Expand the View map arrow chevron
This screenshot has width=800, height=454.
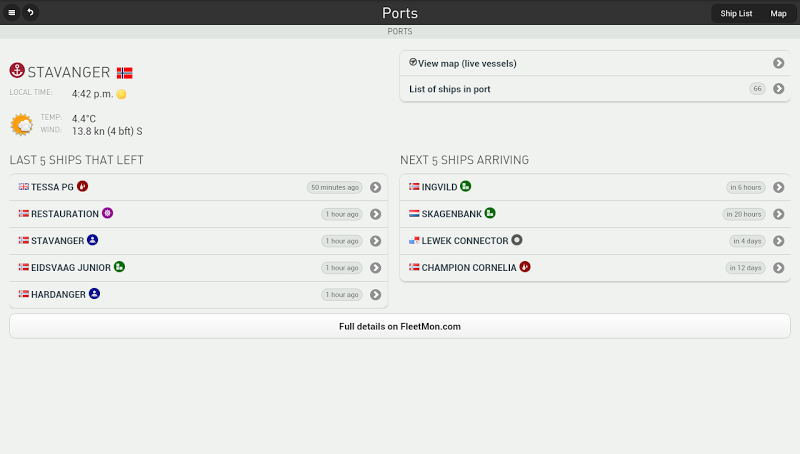point(778,63)
